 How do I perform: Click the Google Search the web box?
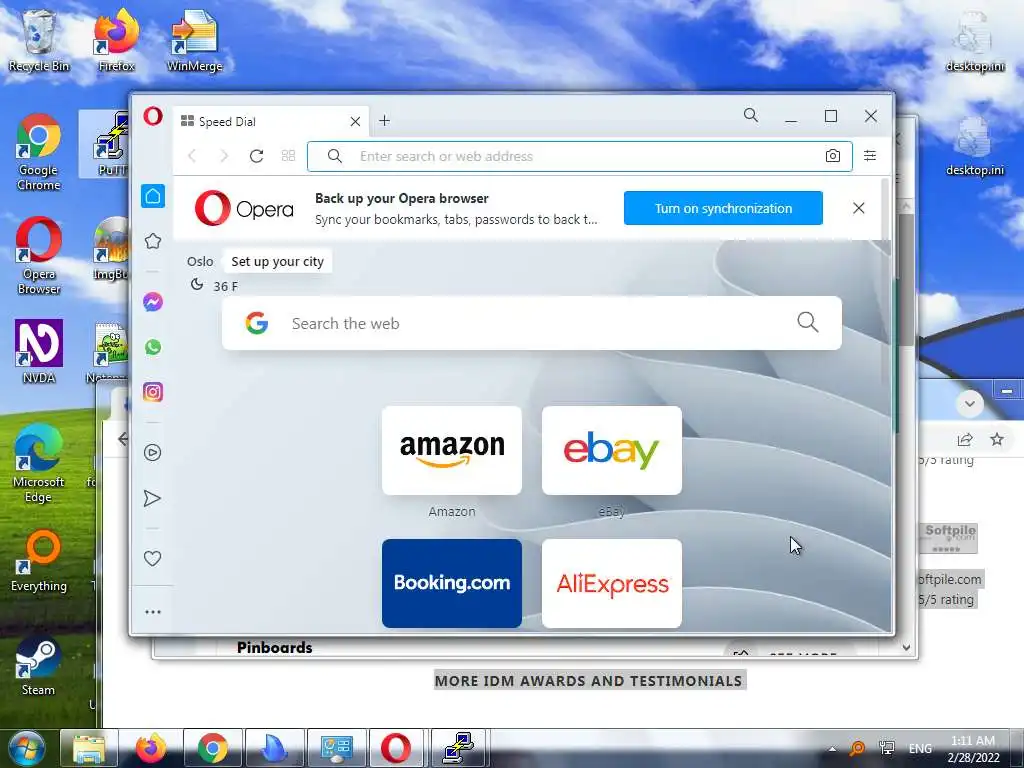tap(532, 323)
